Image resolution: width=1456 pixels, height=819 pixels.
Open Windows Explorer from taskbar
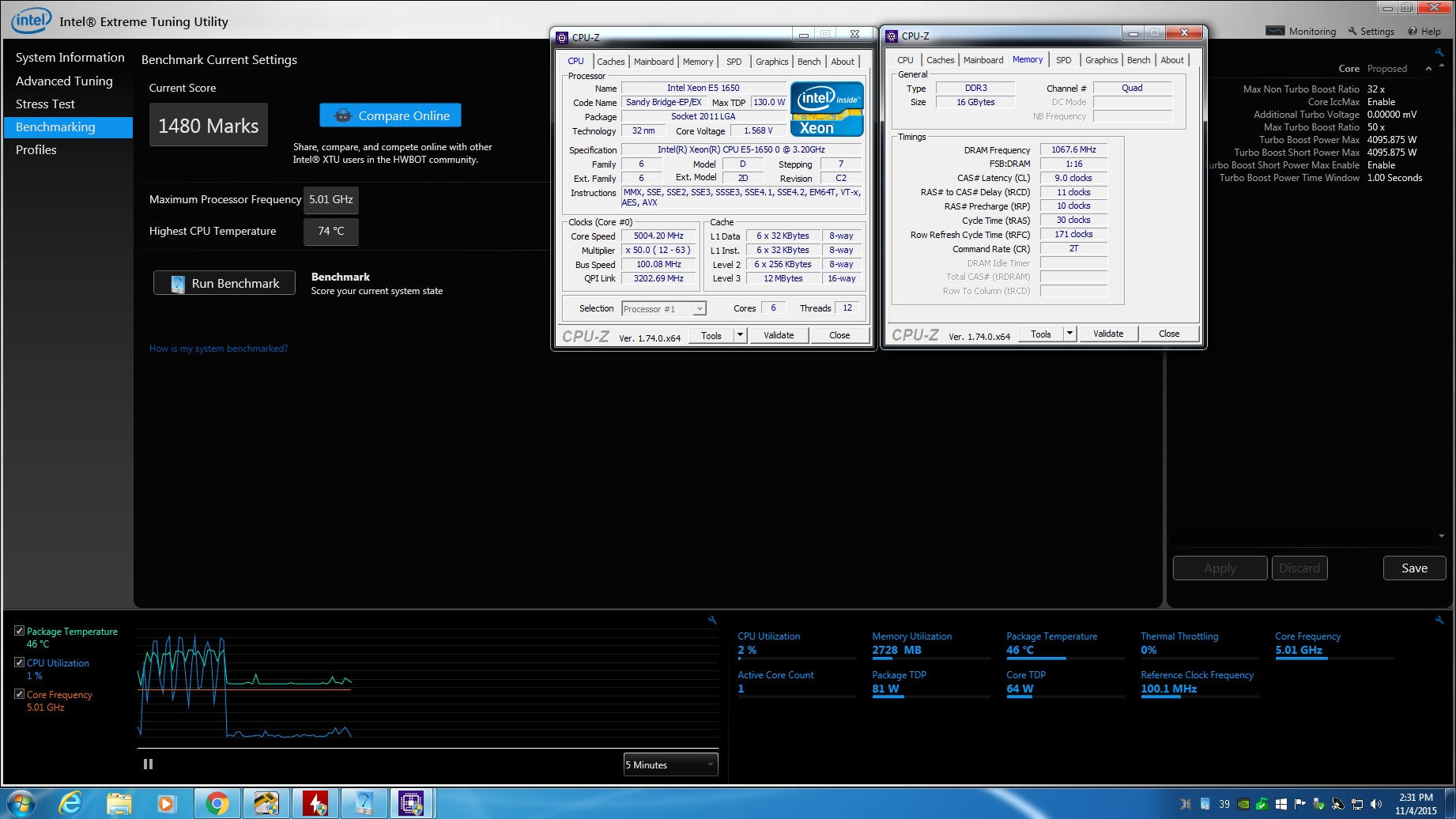coord(119,804)
